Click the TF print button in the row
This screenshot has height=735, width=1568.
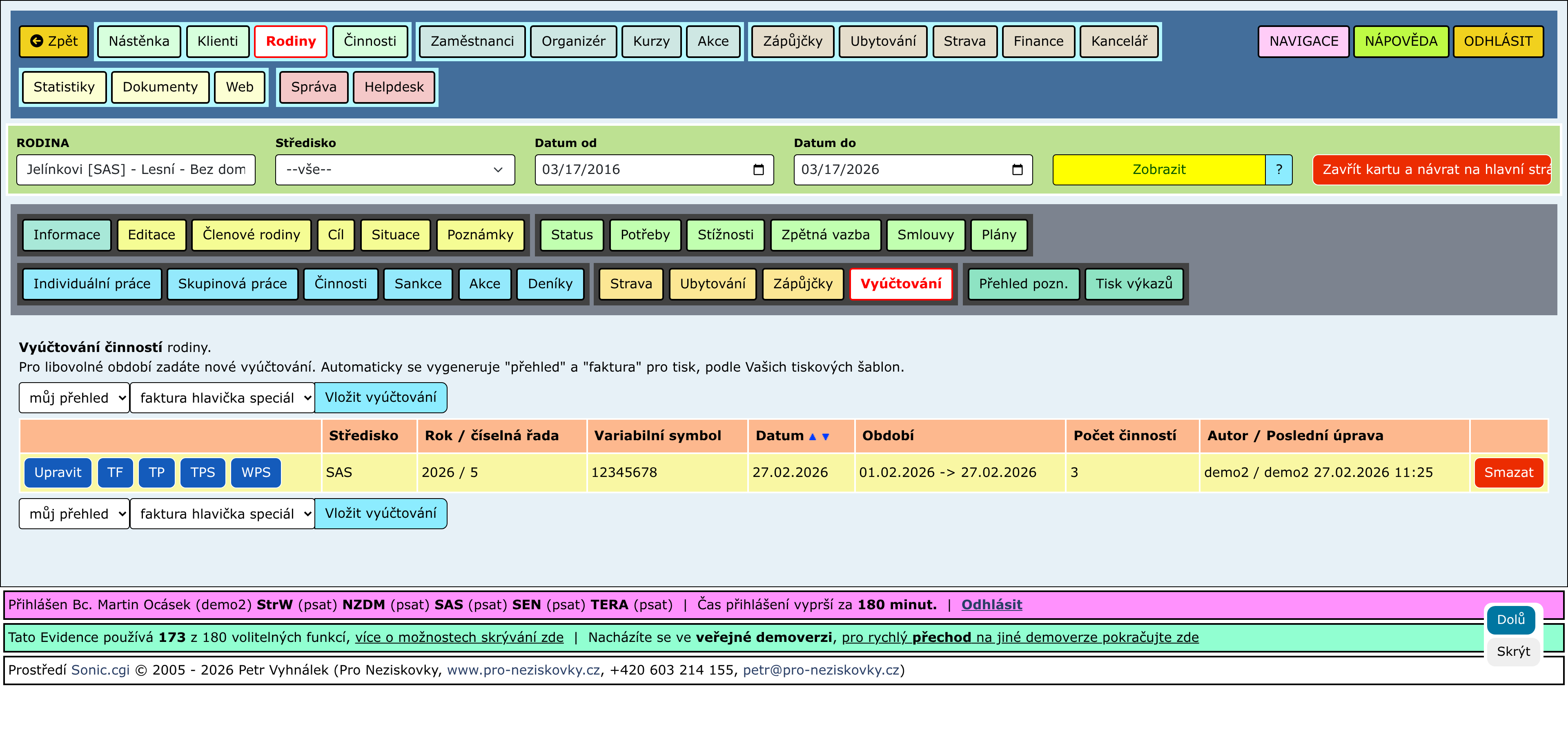(115, 473)
